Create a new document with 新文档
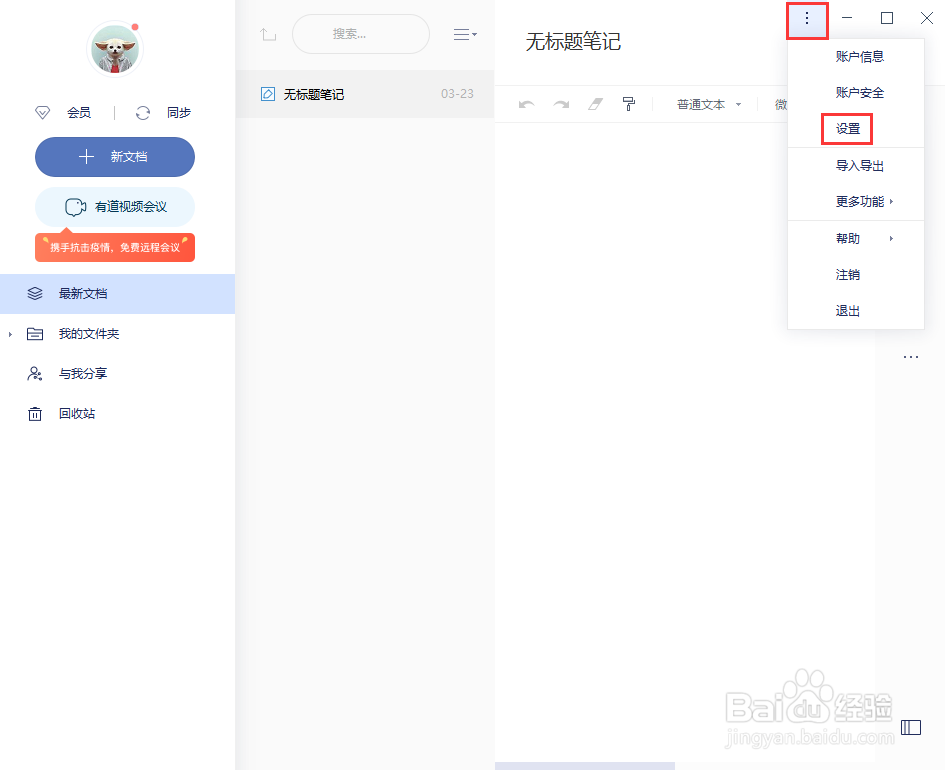 tap(115, 157)
